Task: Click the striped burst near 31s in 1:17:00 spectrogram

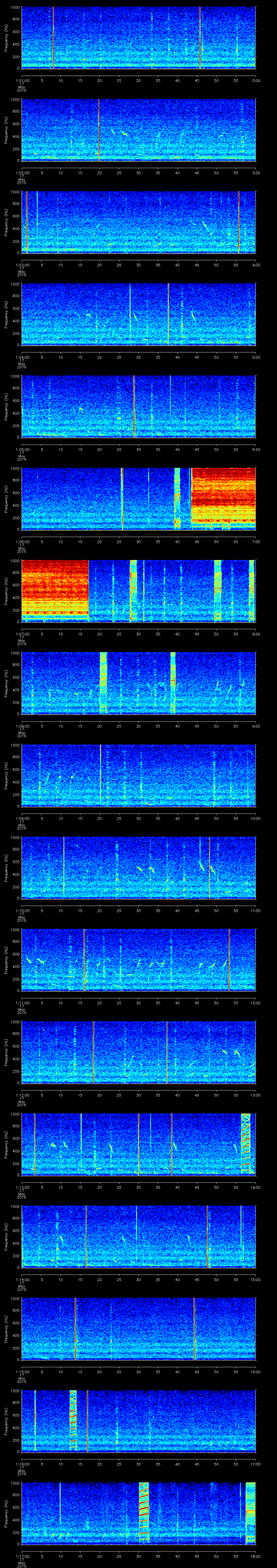Action: [144, 1512]
